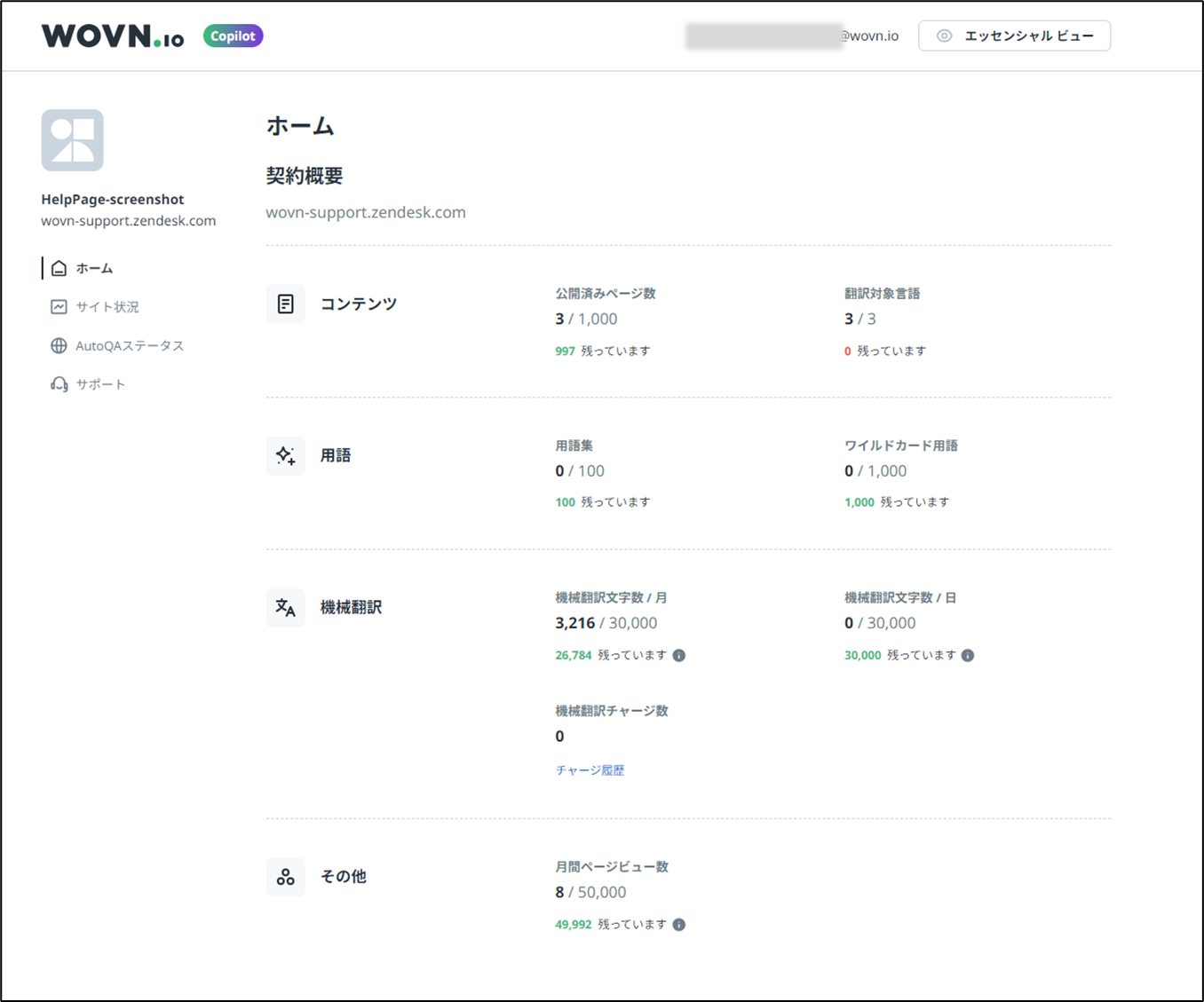This screenshot has height=1002, width=1204.
Task: Toggle the エッセンシャル ビュー eye button
Action: pyautogui.click(x=1014, y=36)
